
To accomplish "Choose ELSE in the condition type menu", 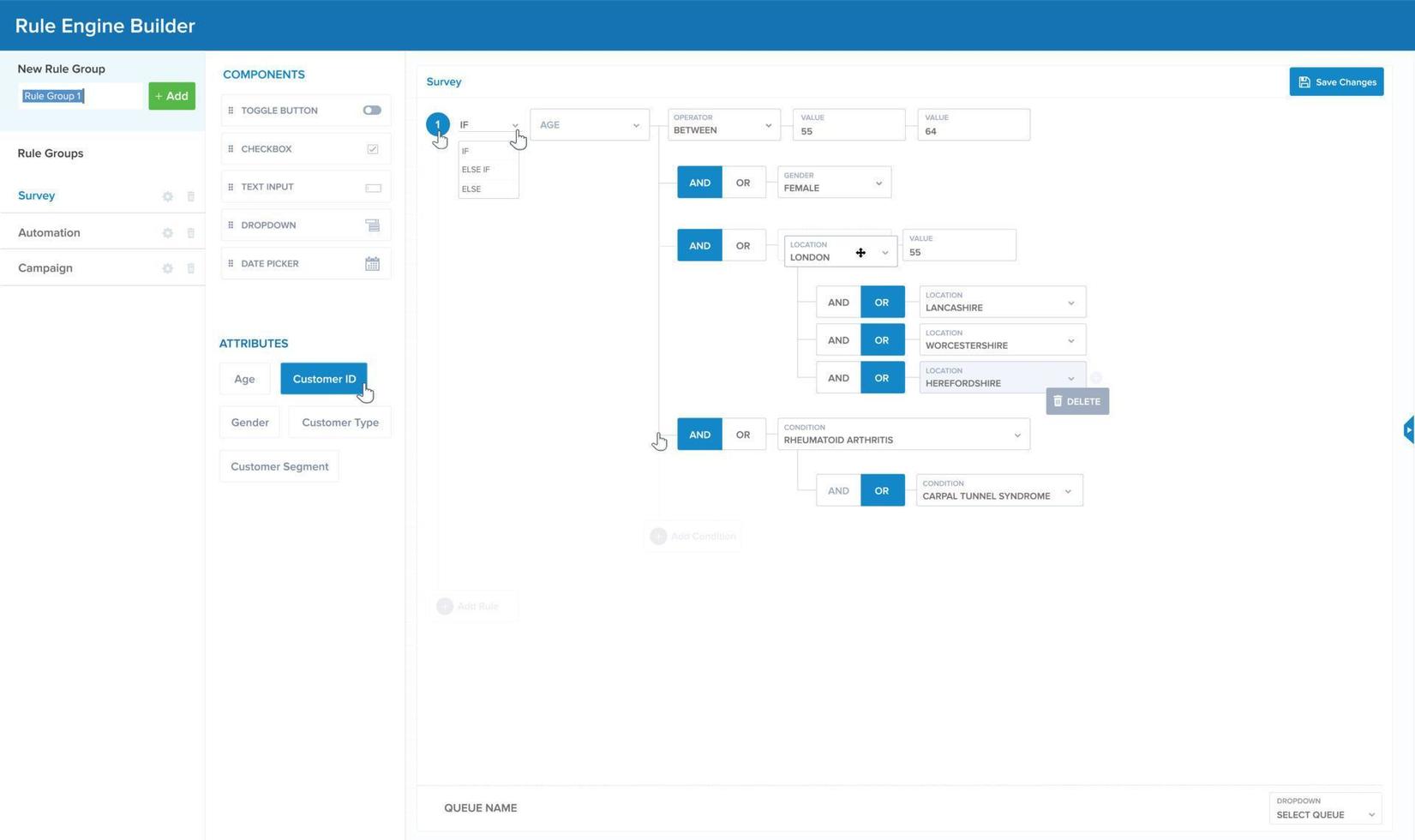I will pos(471,189).
